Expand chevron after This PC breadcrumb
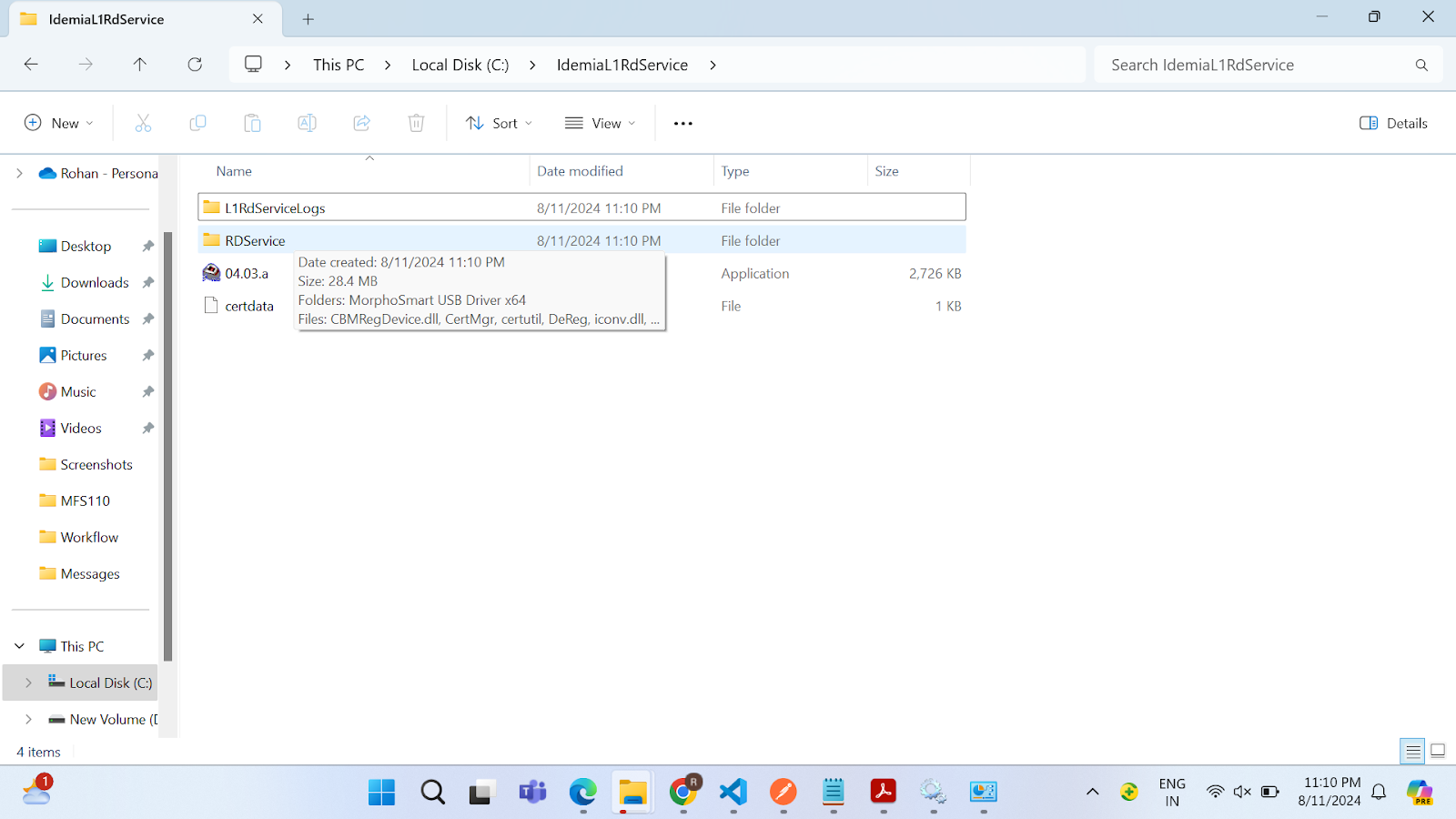 (x=388, y=65)
